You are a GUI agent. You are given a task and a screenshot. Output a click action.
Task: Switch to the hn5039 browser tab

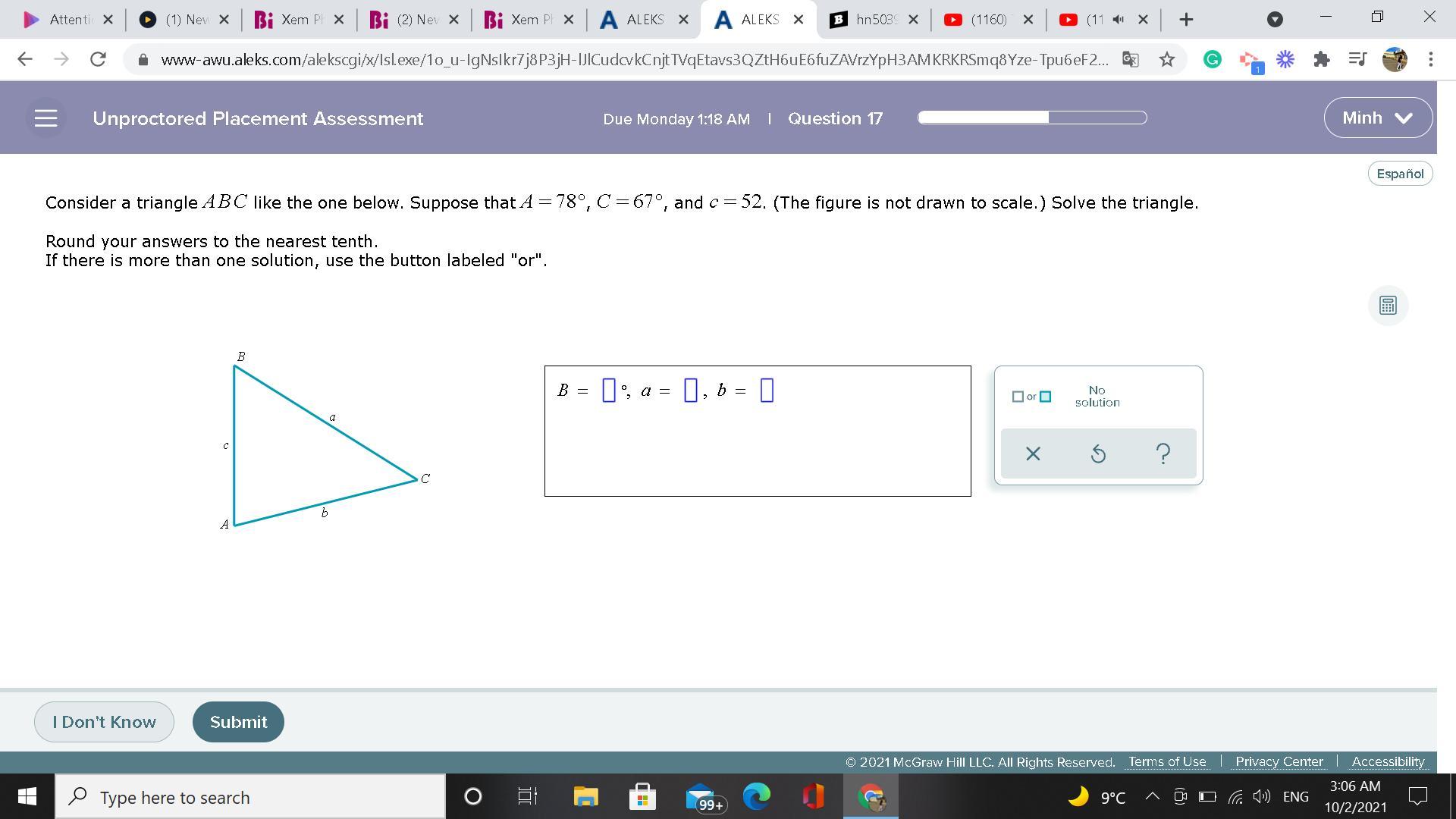click(x=874, y=20)
